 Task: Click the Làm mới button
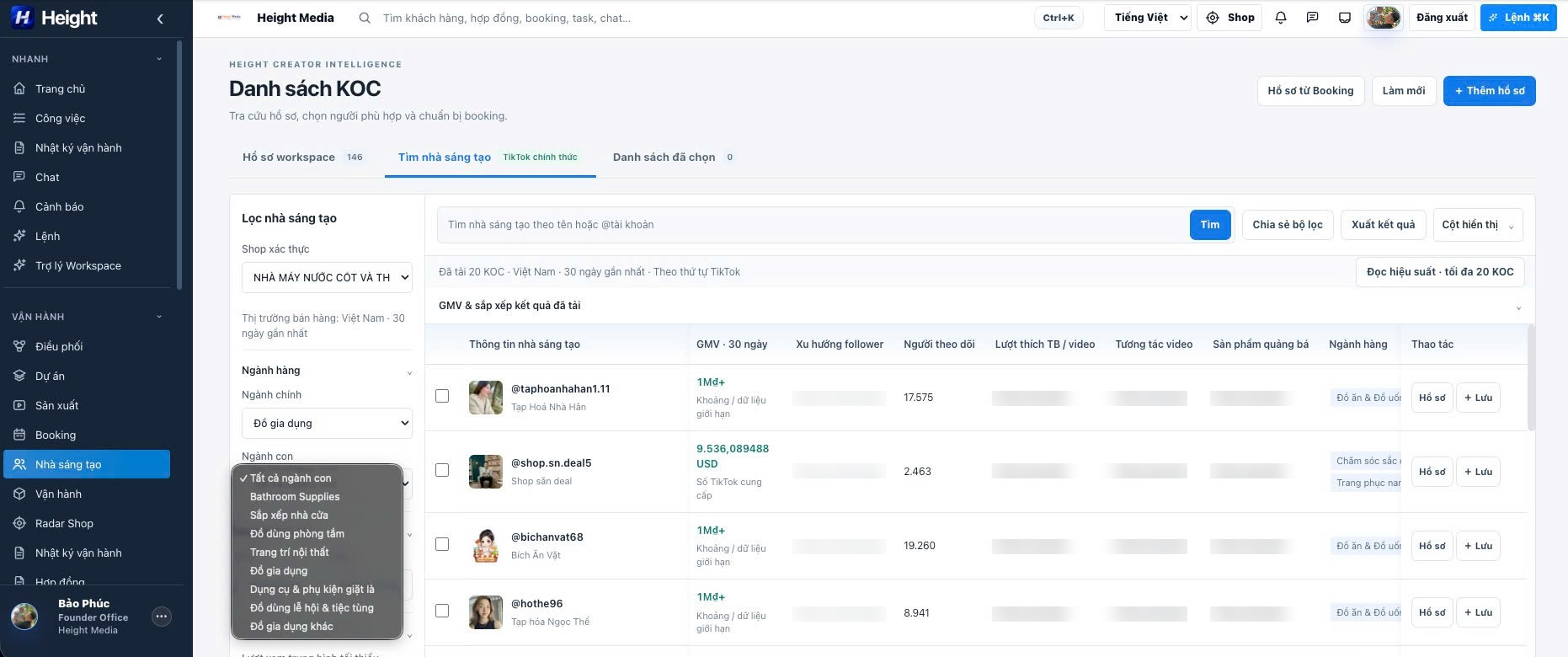(x=1404, y=91)
